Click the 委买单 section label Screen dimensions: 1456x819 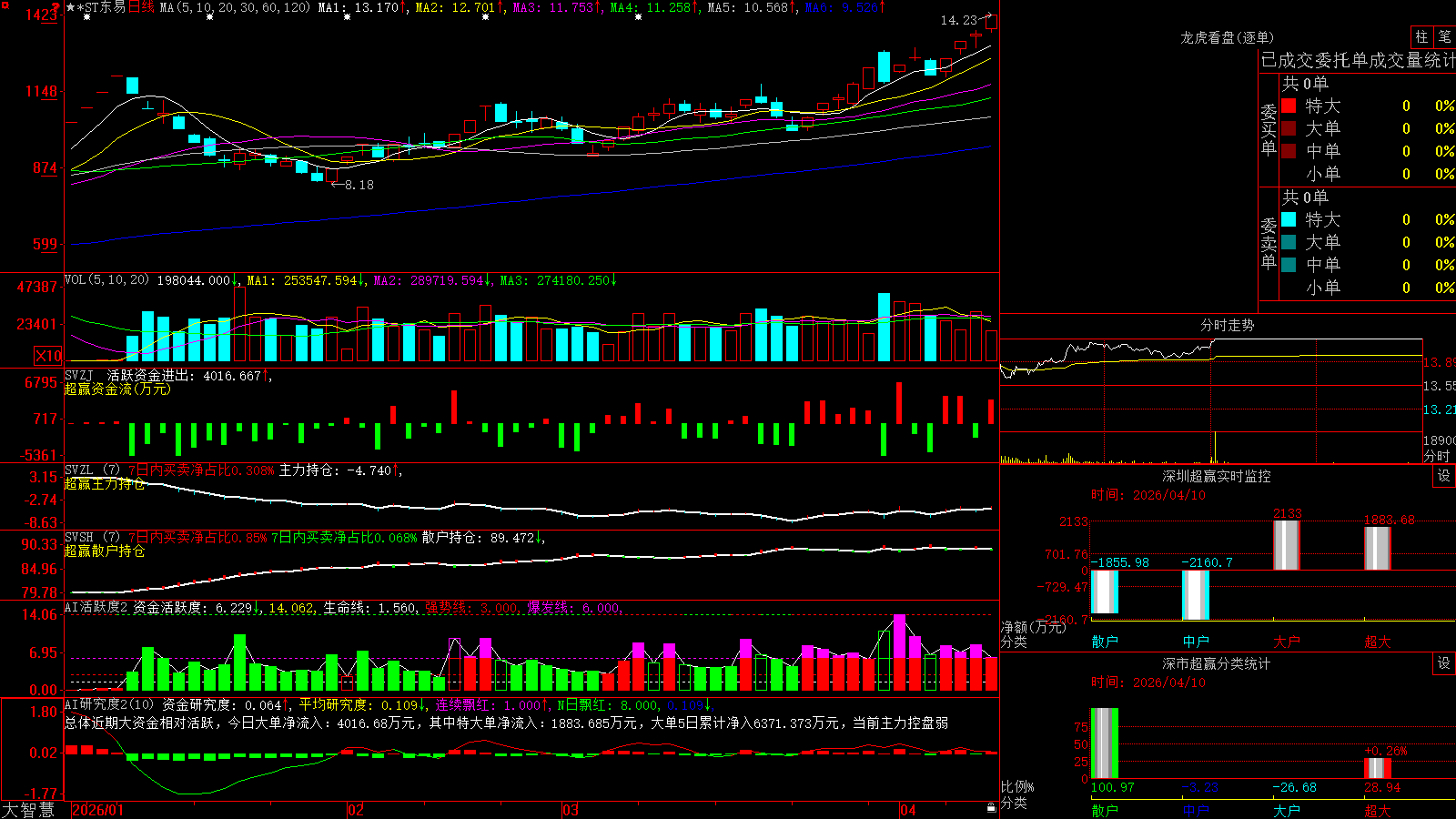point(1269,129)
